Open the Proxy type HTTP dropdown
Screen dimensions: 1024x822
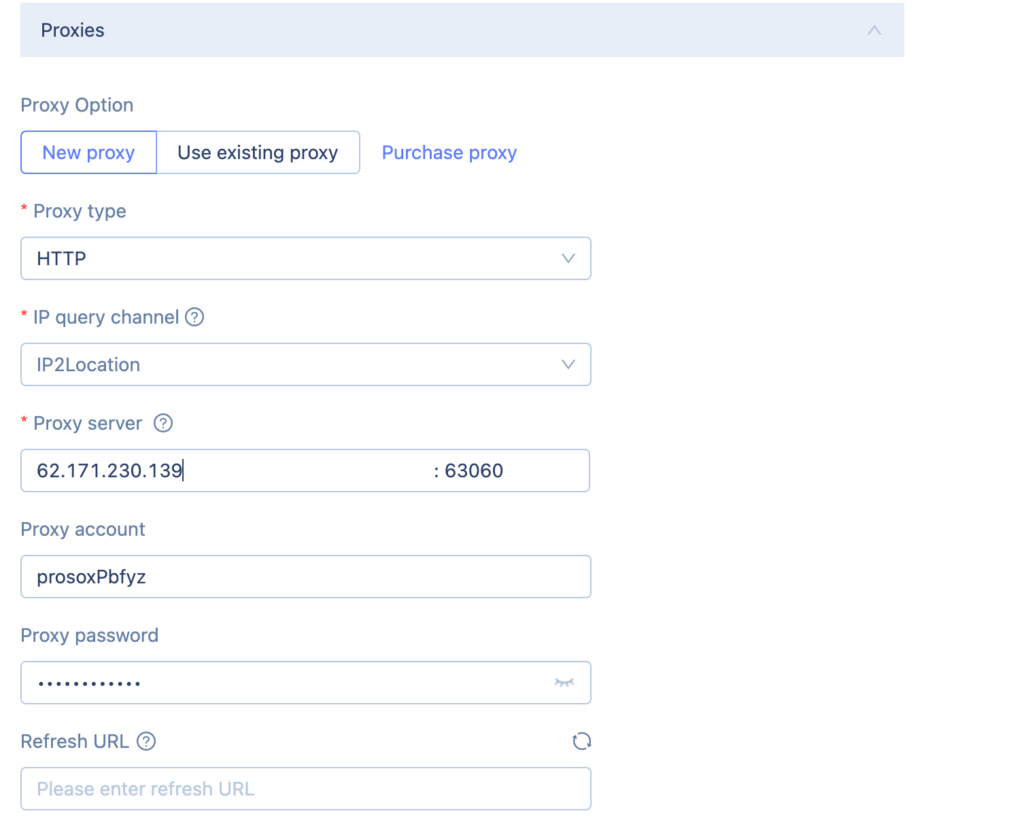point(305,258)
